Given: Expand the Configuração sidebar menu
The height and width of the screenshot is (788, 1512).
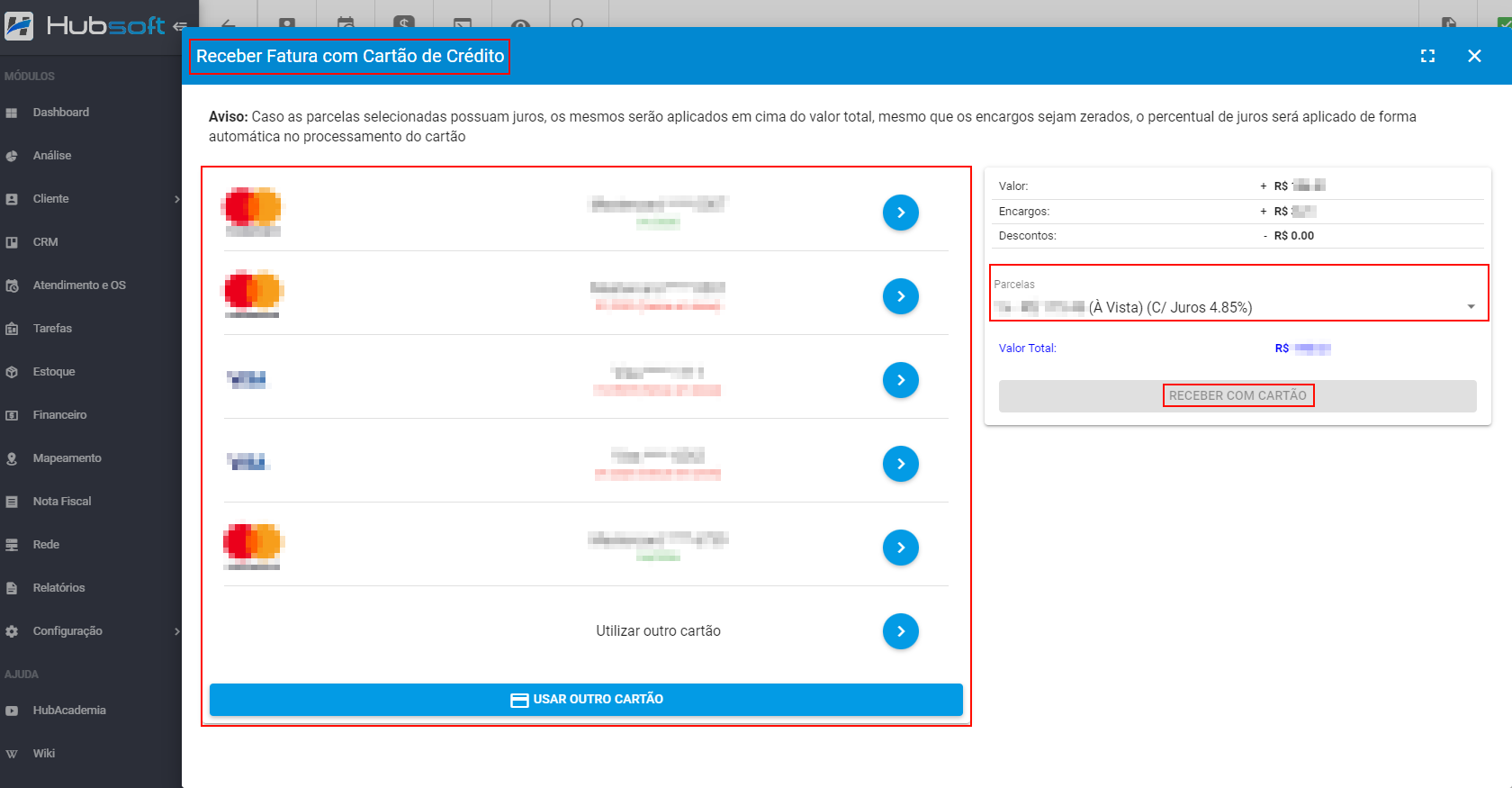Looking at the screenshot, I should pyautogui.click(x=90, y=631).
